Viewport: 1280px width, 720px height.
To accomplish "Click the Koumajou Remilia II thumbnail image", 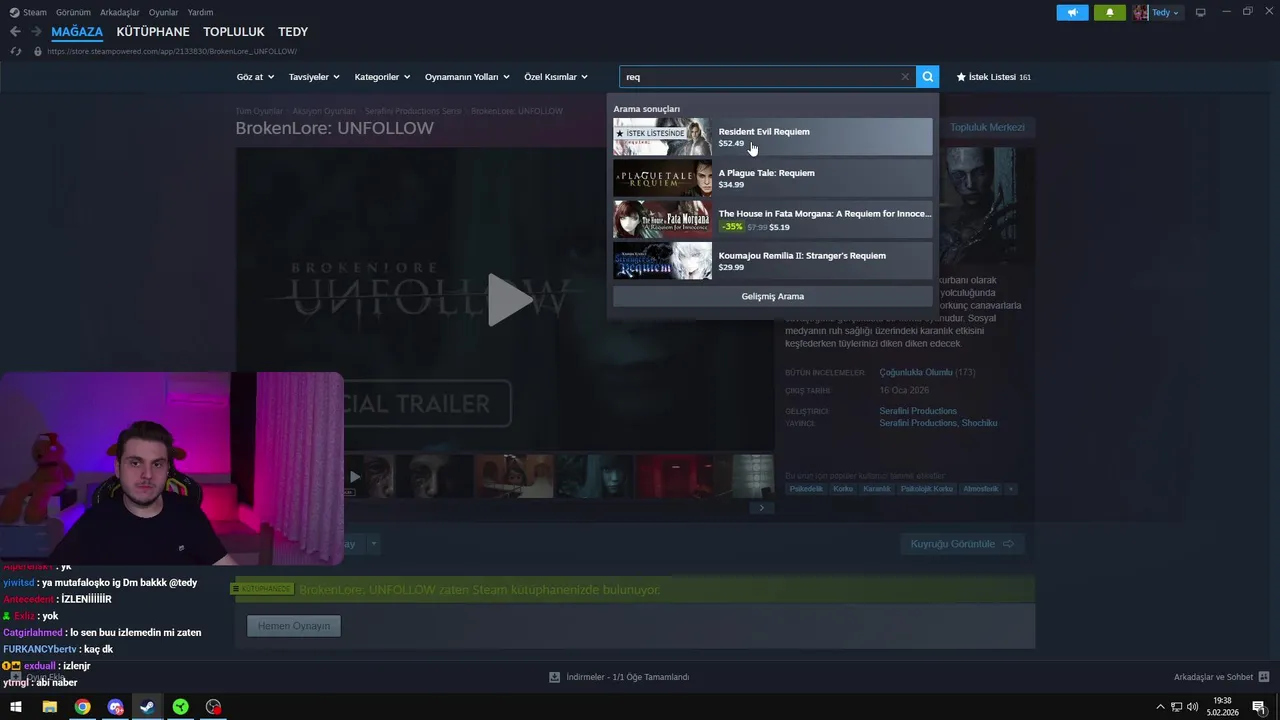I will [x=662, y=261].
